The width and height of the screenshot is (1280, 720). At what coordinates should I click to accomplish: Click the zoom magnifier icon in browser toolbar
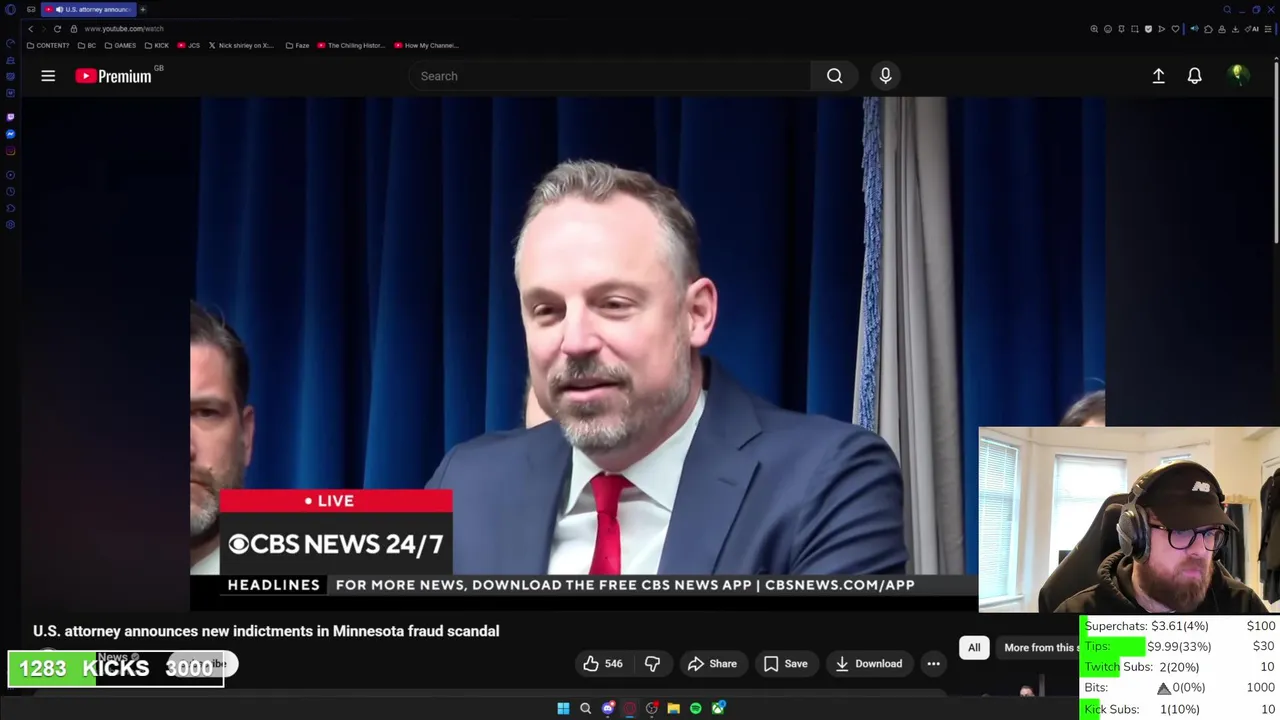tap(1094, 29)
